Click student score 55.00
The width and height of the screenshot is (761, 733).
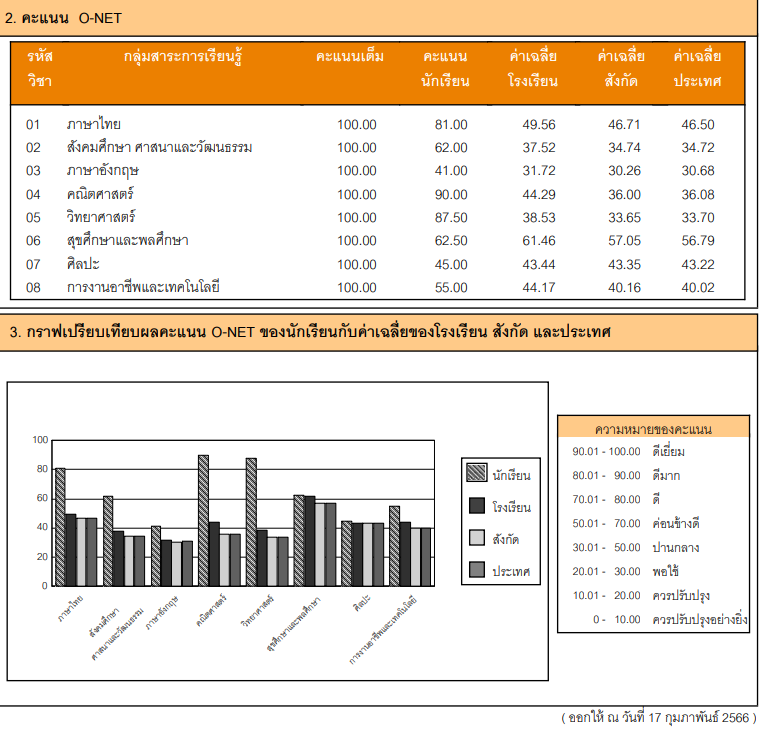click(x=451, y=288)
